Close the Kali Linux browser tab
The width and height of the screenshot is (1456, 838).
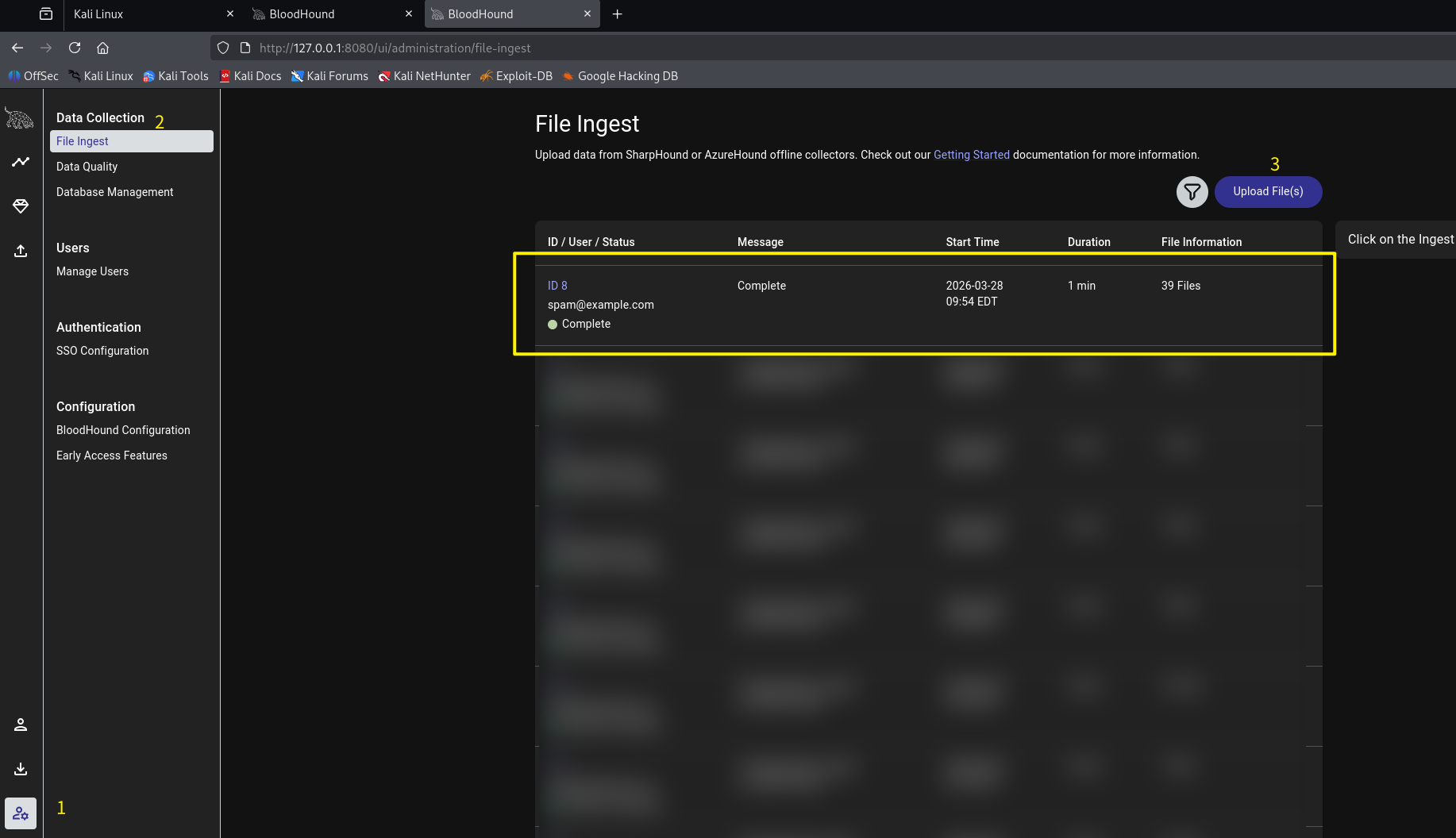[x=230, y=14]
